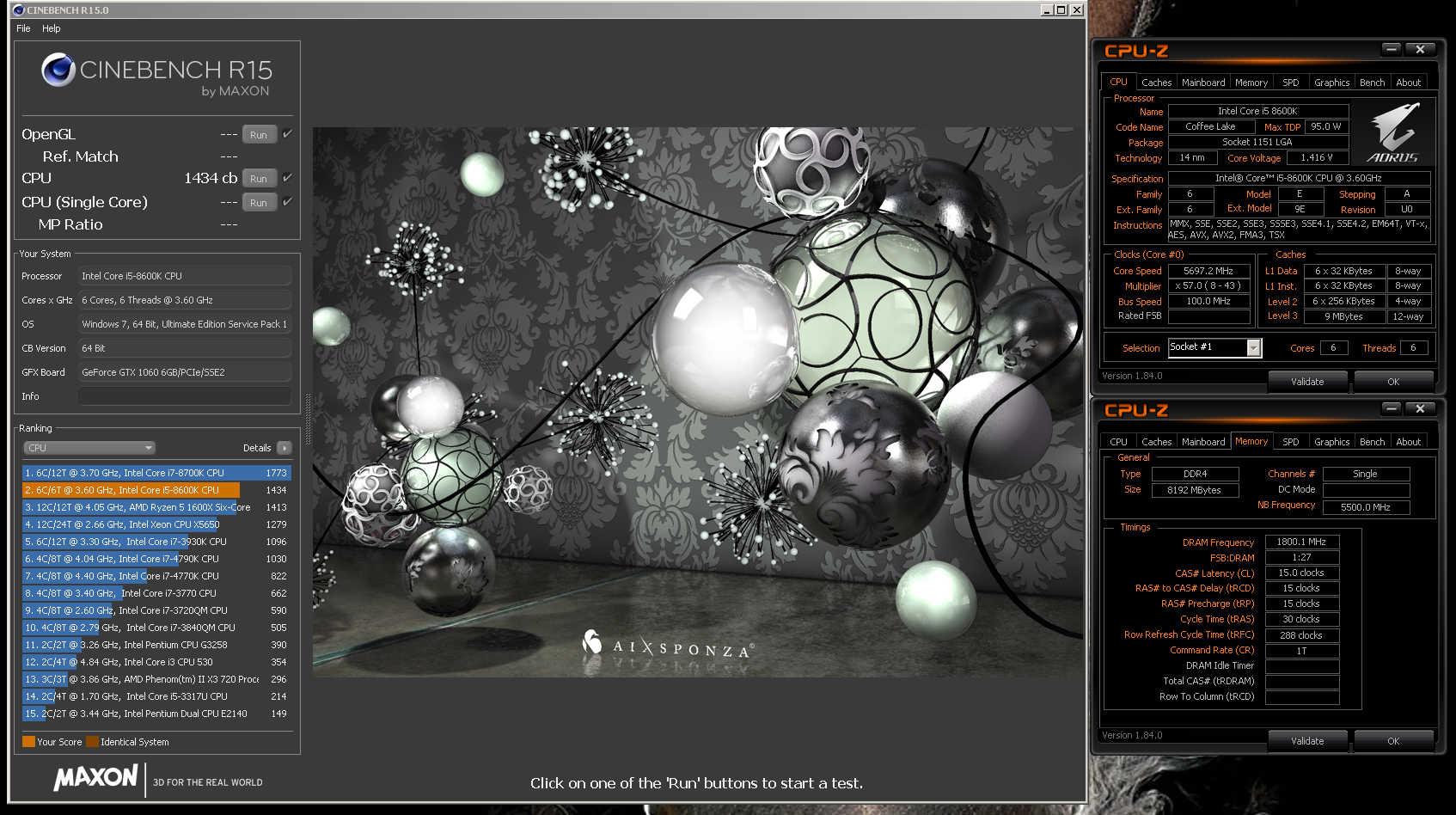Click the AORUS eagle logo in CPU-Z
Screen dimensions: 1456x815
click(1393, 132)
